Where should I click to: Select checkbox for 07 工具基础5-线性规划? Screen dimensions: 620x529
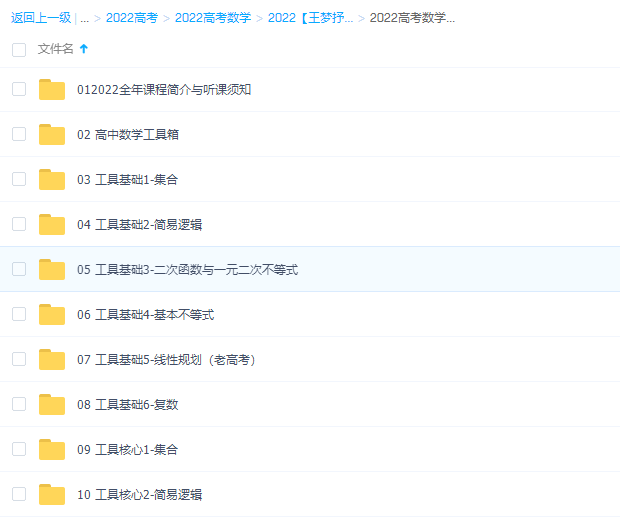pyautogui.click(x=19, y=359)
